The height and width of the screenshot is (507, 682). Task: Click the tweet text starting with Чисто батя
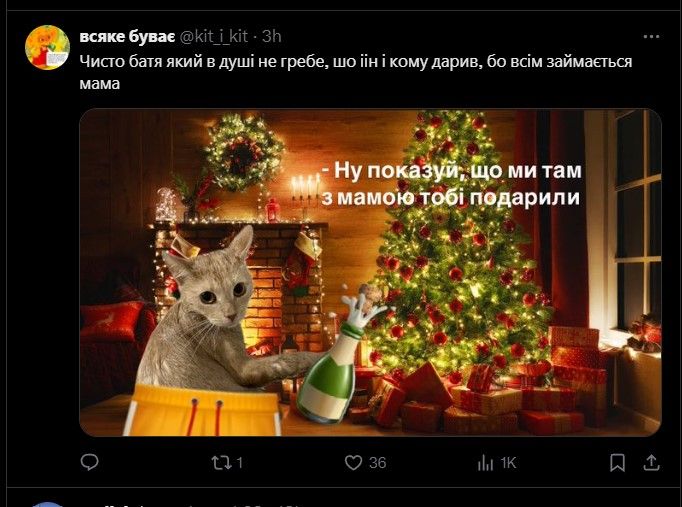[x=356, y=72]
